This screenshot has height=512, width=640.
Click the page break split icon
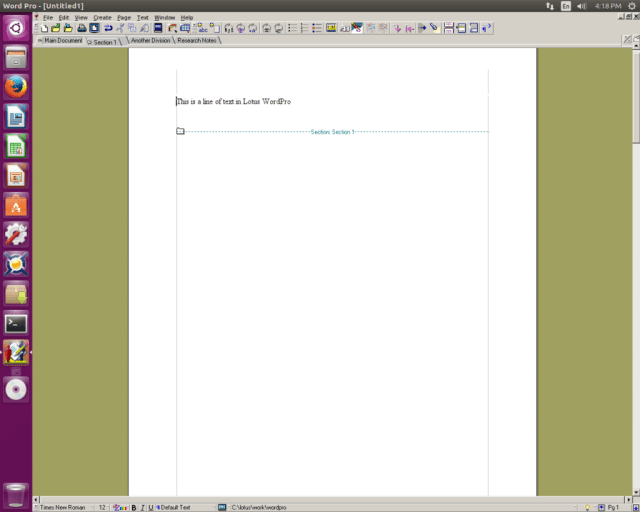[x=449, y=28]
